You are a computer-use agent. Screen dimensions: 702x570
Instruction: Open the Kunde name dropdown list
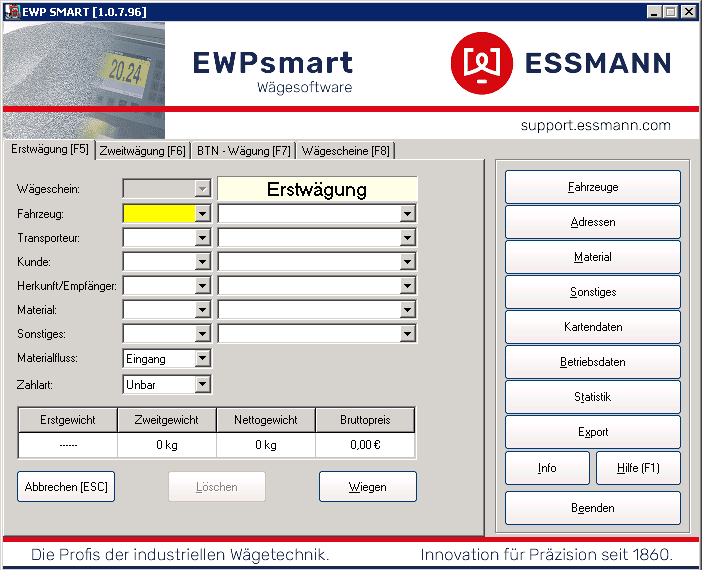coord(407,262)
